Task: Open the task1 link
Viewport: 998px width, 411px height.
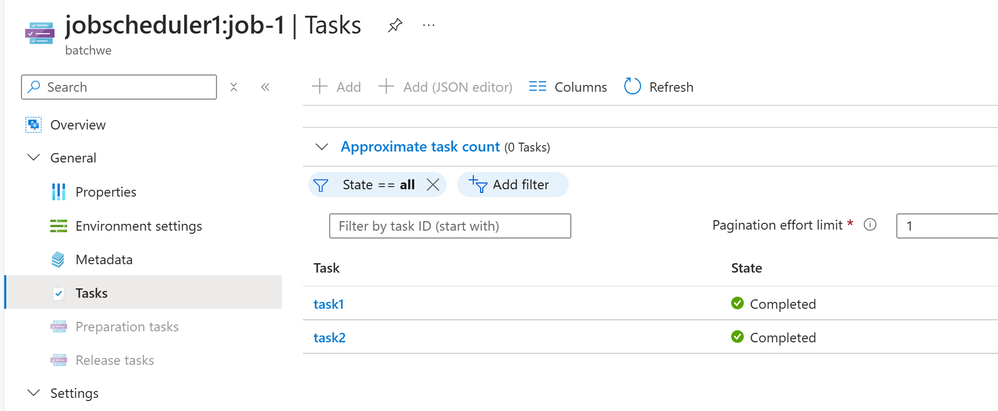Action: pos(328,304)
